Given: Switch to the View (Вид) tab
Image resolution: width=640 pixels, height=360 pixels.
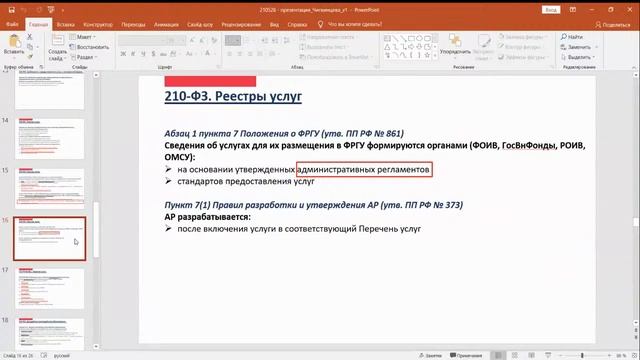Looking at the screenshot, I should [274, 24].
